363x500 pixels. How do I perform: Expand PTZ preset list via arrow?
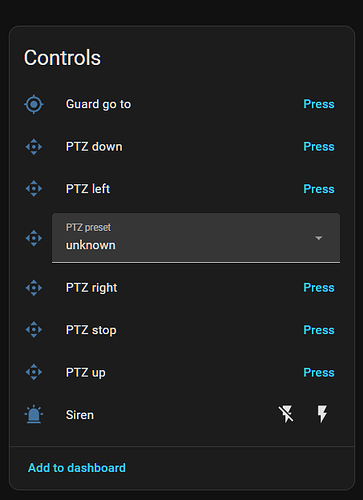coord(319,238)
